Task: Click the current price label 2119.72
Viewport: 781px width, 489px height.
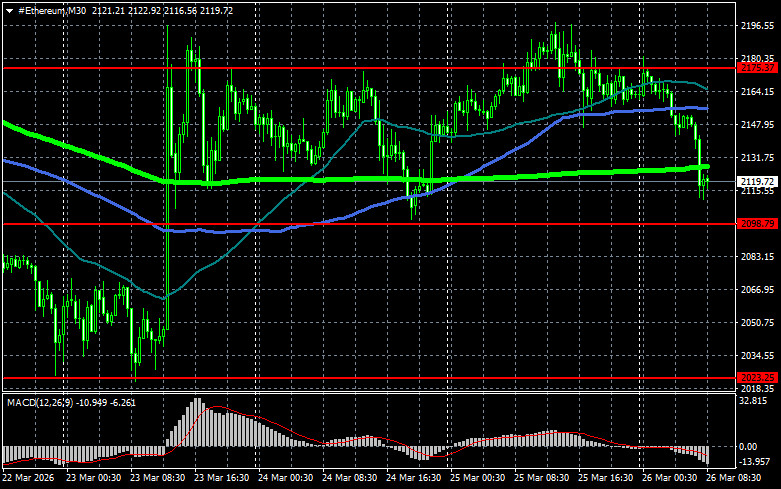Action: coord(757,182)
